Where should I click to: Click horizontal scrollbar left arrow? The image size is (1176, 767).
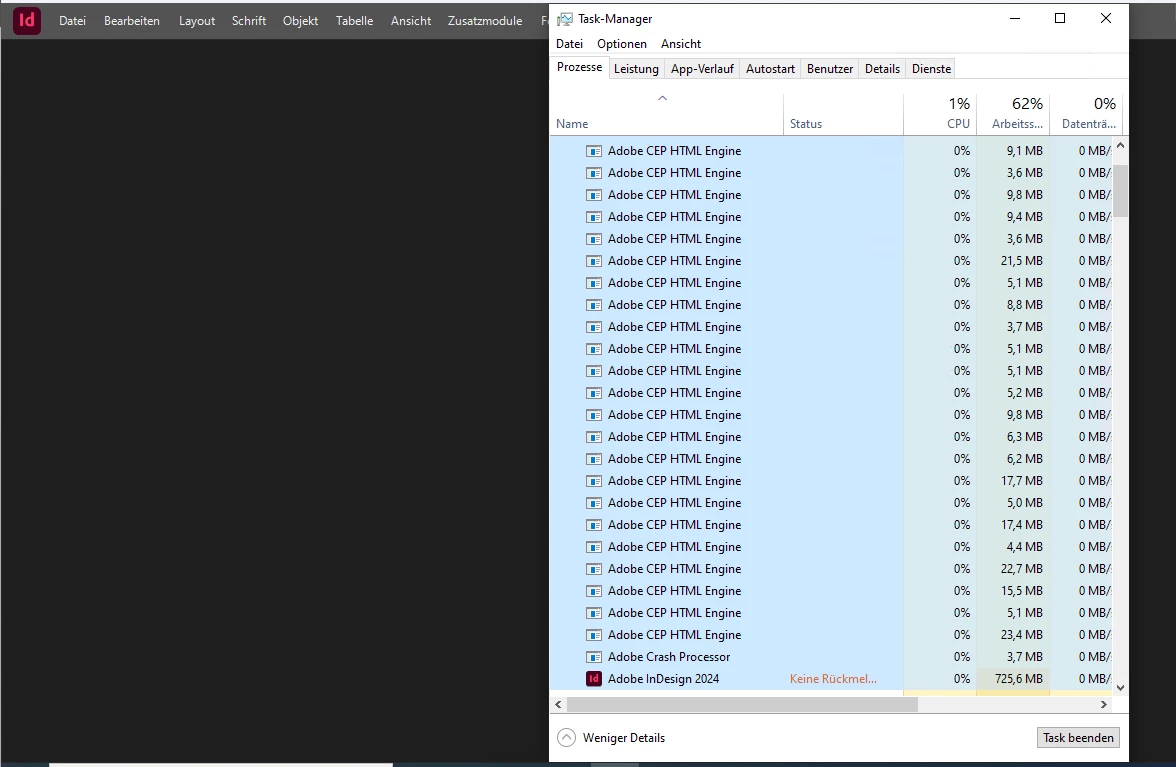(x=558, y=705)
